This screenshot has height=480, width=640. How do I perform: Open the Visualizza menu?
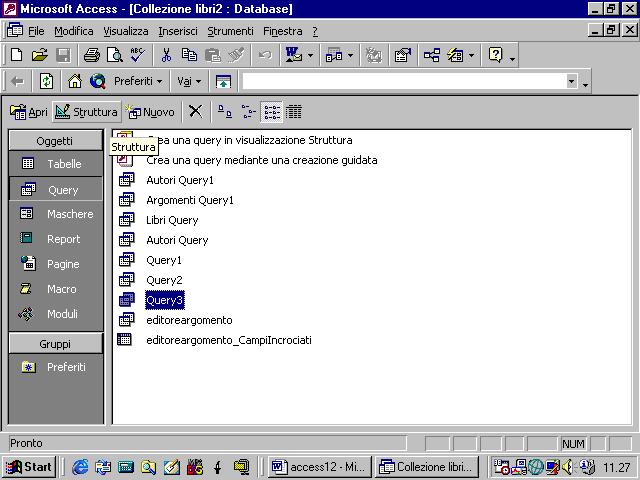pos(126,31)
